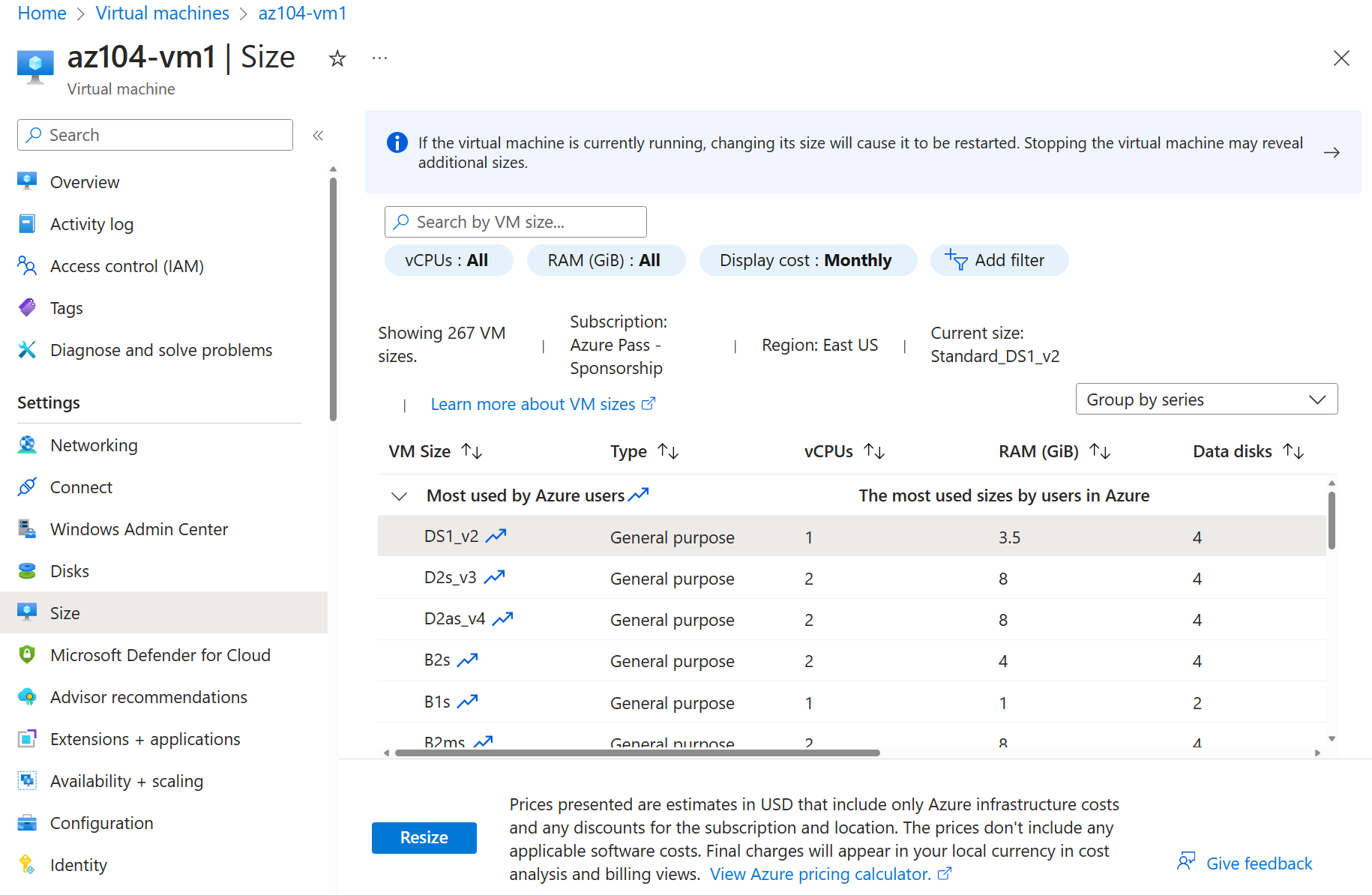Image resolution: width=1372 pixels, height=895 pixels.
Task: Open the Group by series dropdown
Action: point(1206,399)
